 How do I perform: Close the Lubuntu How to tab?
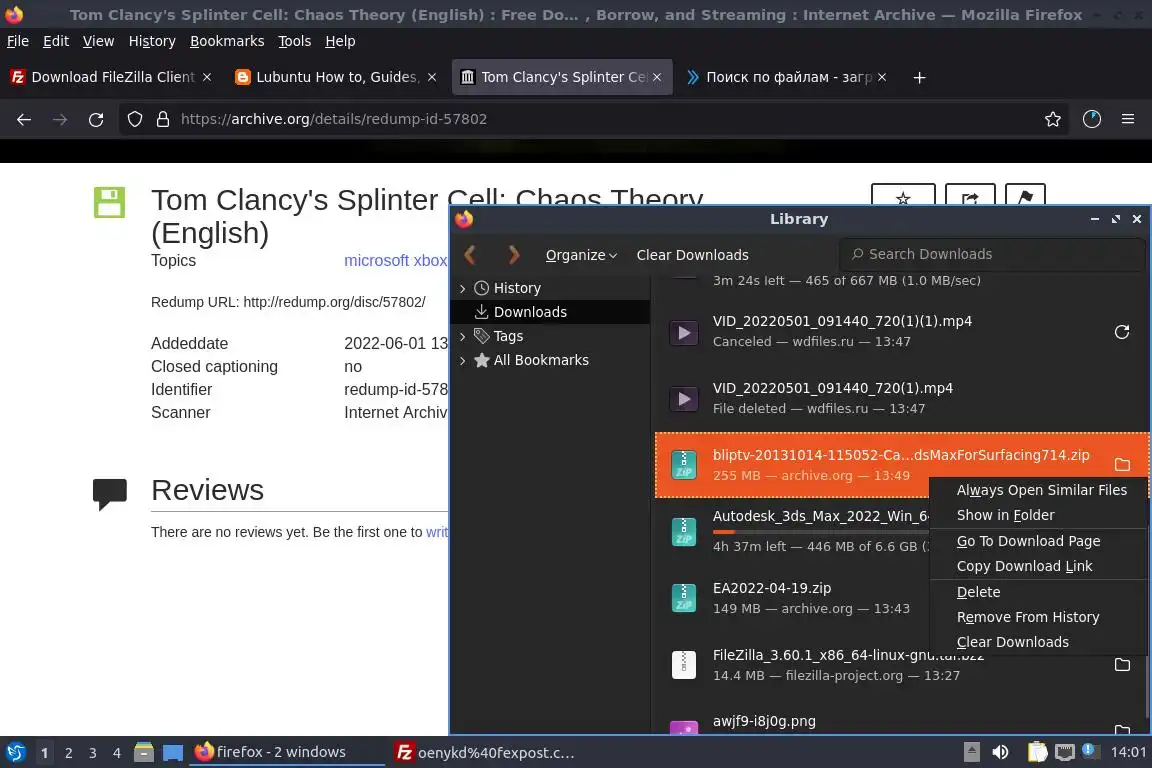click(x=432, y=77)
